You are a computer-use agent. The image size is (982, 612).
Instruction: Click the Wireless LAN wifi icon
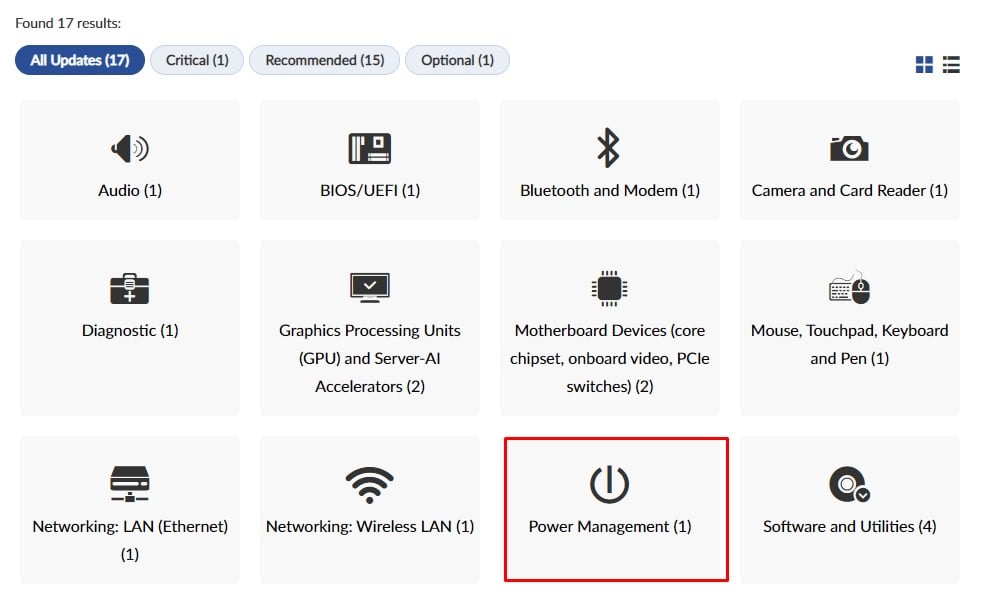pos(370,485)
